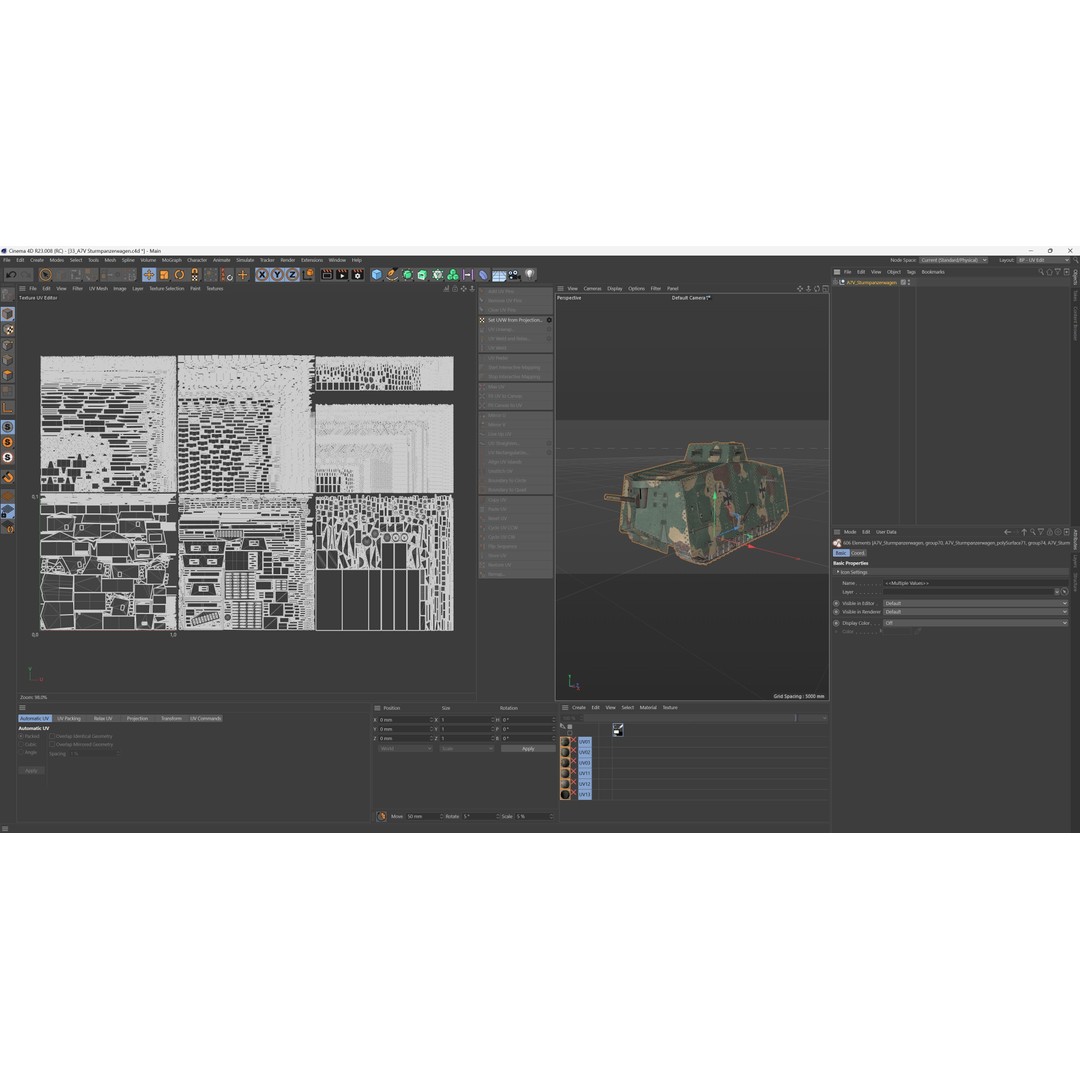Open the MoGraph menu
Viewport: 1080px width, 1080px height.
click(171, 260)
